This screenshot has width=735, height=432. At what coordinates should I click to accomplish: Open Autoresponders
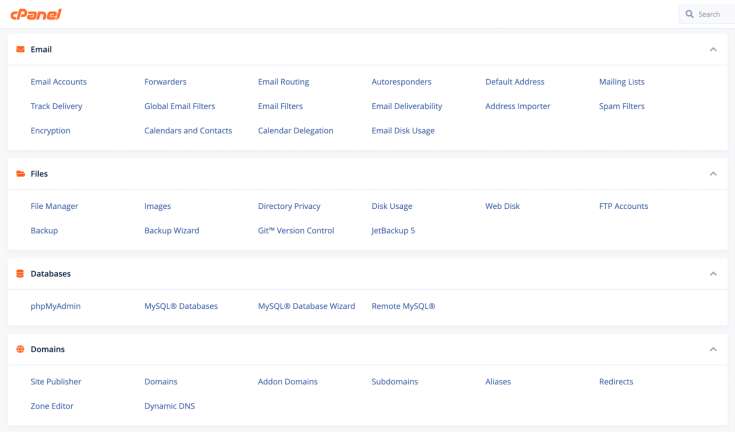pos(402,82)
